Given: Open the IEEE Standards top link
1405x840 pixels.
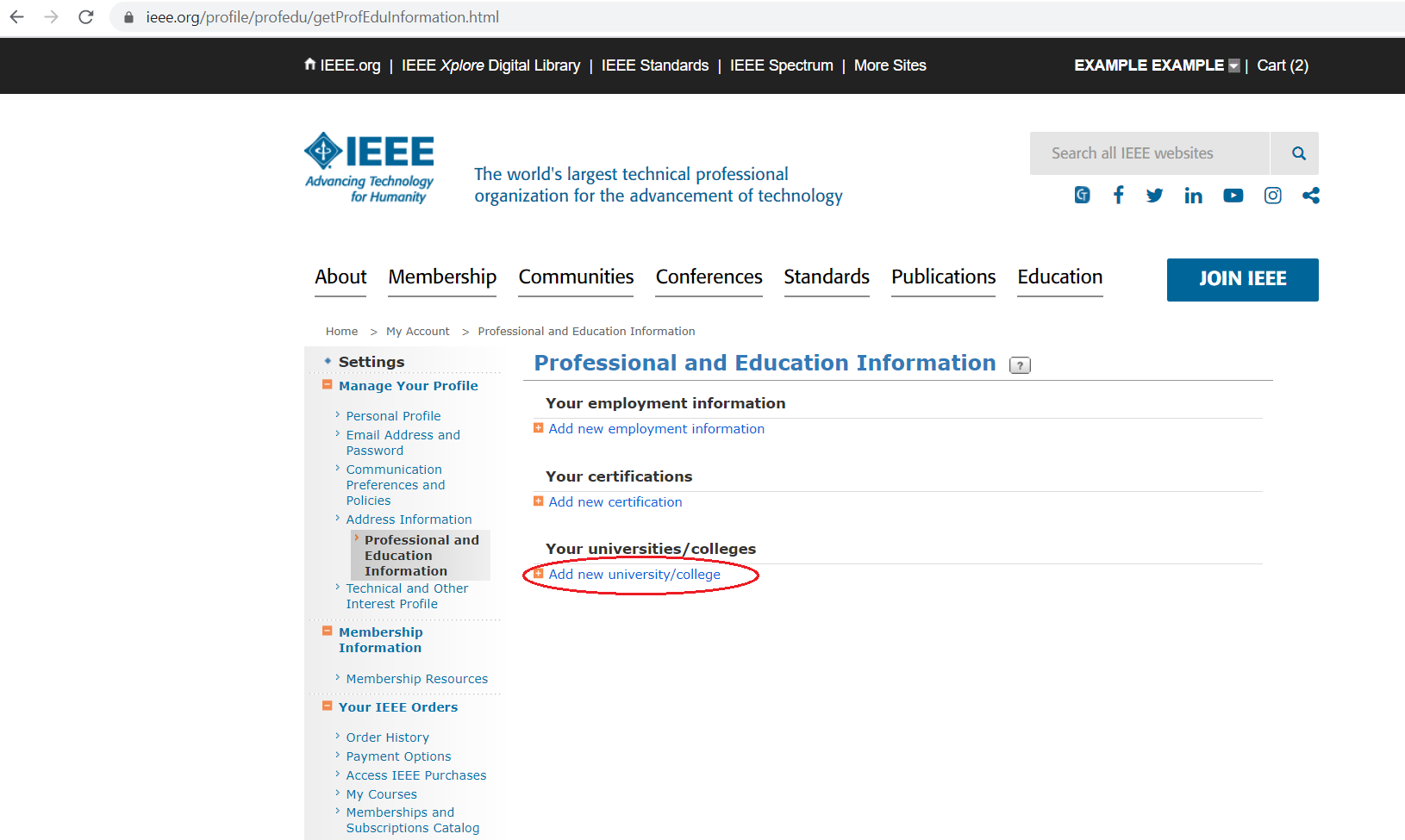Looking at the screenshot, I should click(x=655, y=65).
